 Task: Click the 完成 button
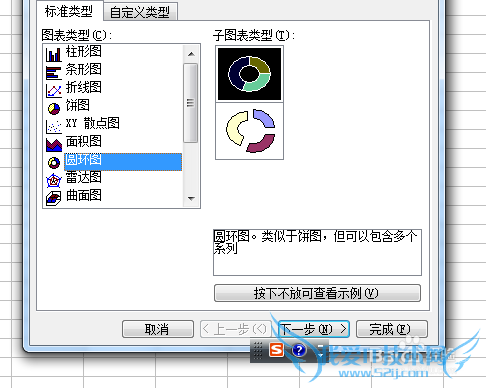click(392, 329)
